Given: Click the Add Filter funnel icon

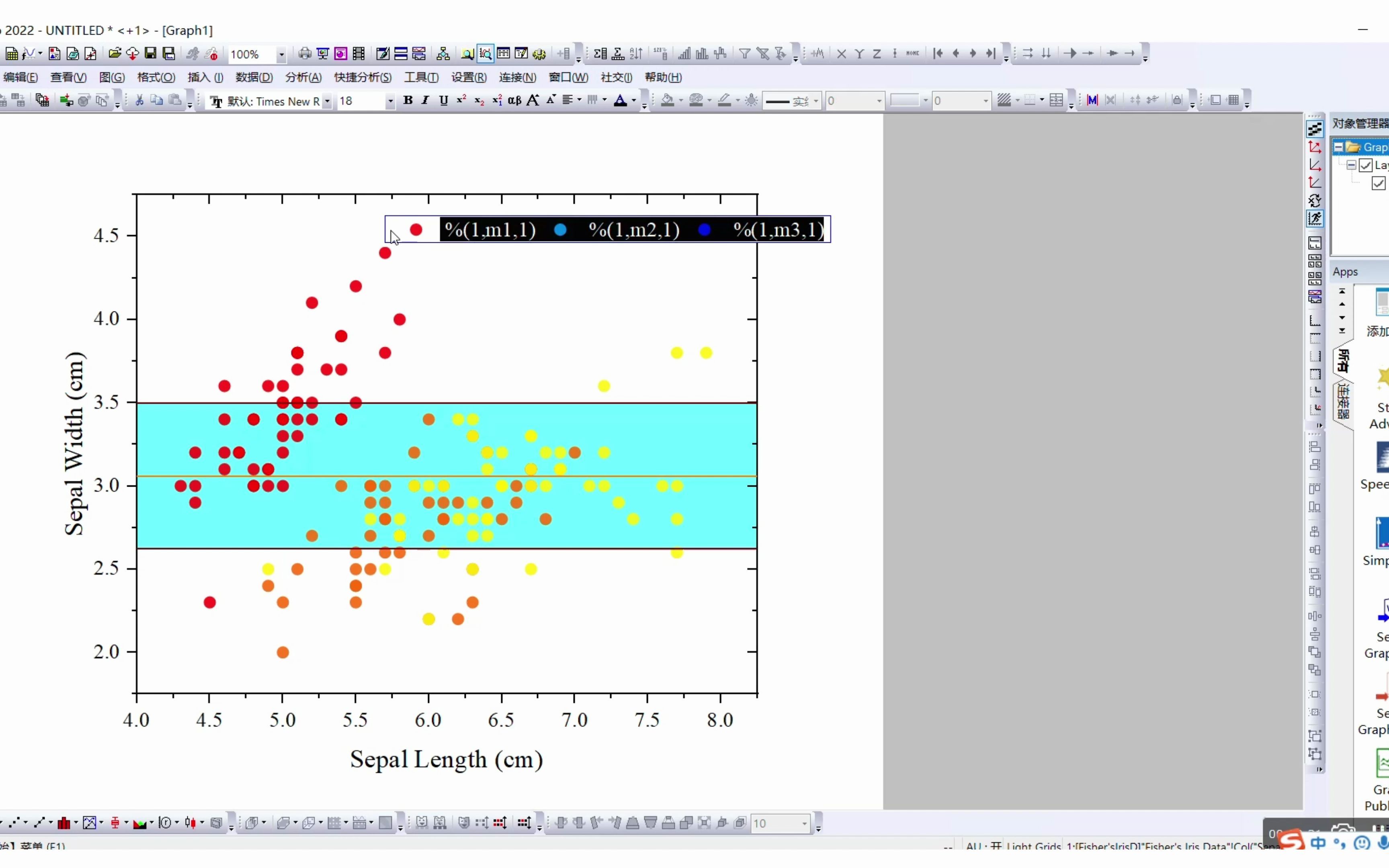Looking at the screenshot, I should [x=744, y=53].
